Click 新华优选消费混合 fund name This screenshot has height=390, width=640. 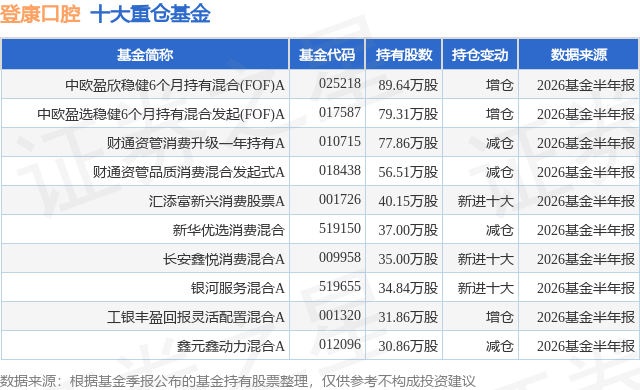click(229, 230)
